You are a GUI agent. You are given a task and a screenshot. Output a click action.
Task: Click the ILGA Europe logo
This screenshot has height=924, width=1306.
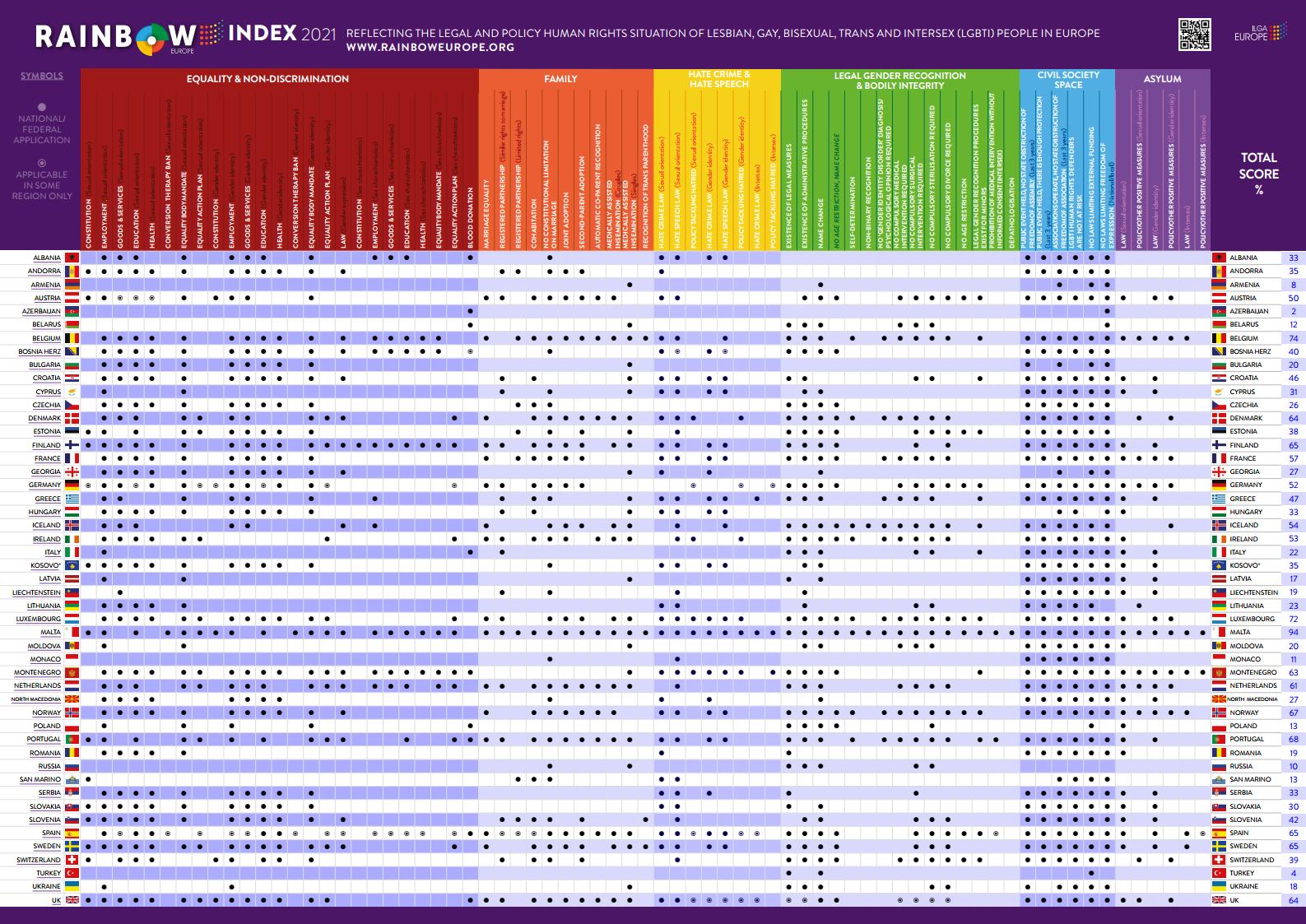coord(1260,34)
